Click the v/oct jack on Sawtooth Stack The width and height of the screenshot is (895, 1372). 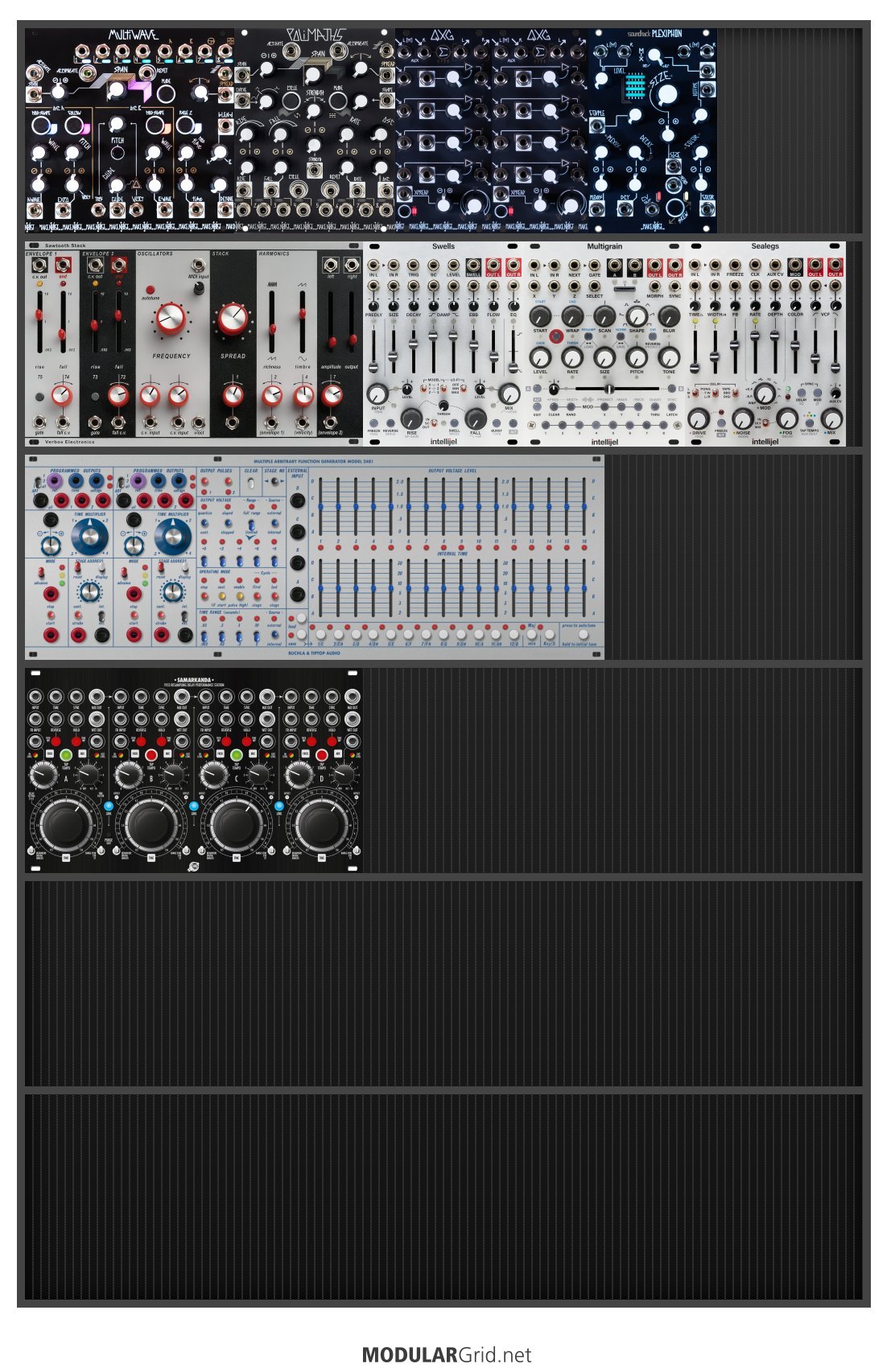199,421
